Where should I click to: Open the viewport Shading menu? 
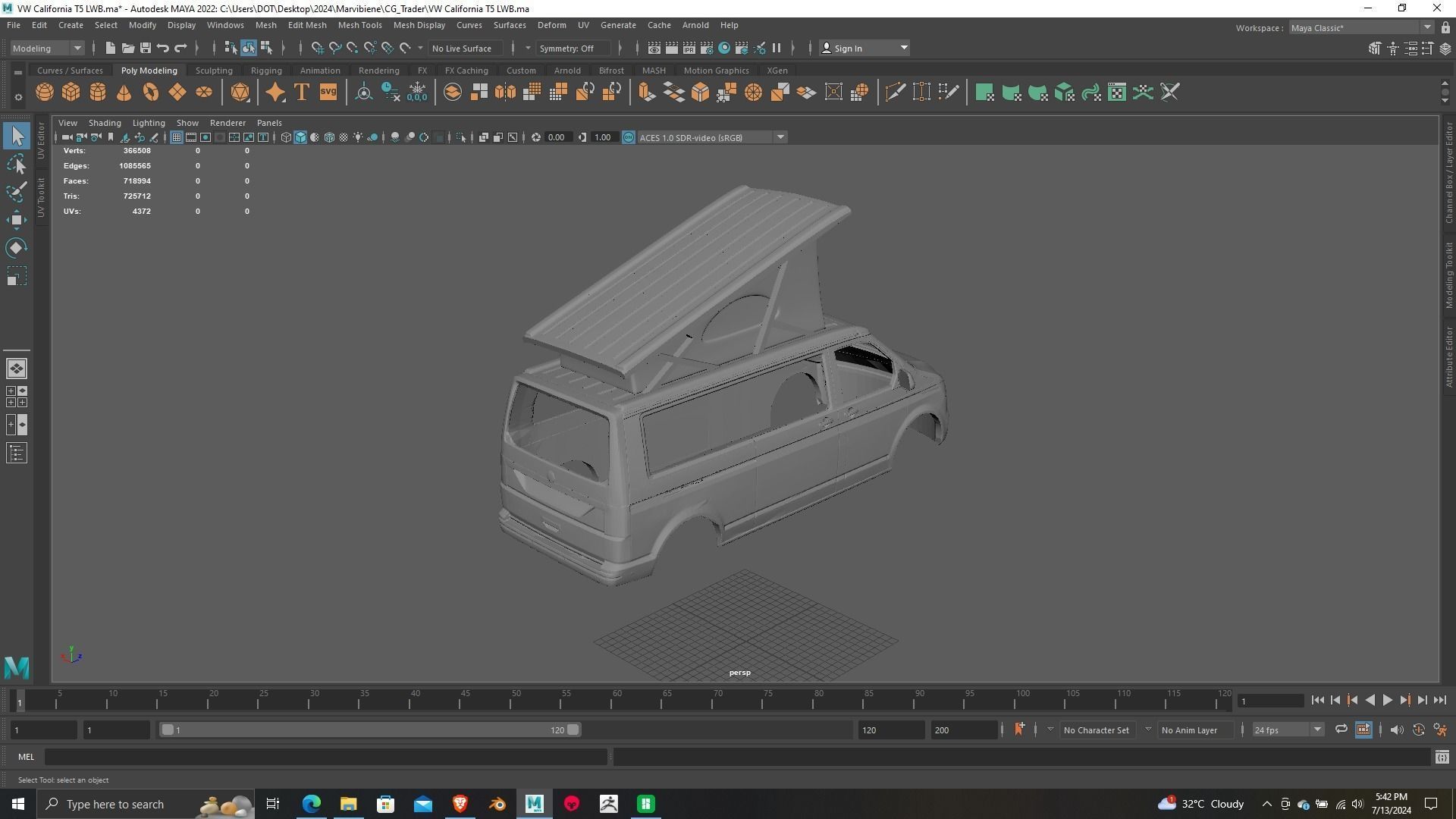point(104,123)
